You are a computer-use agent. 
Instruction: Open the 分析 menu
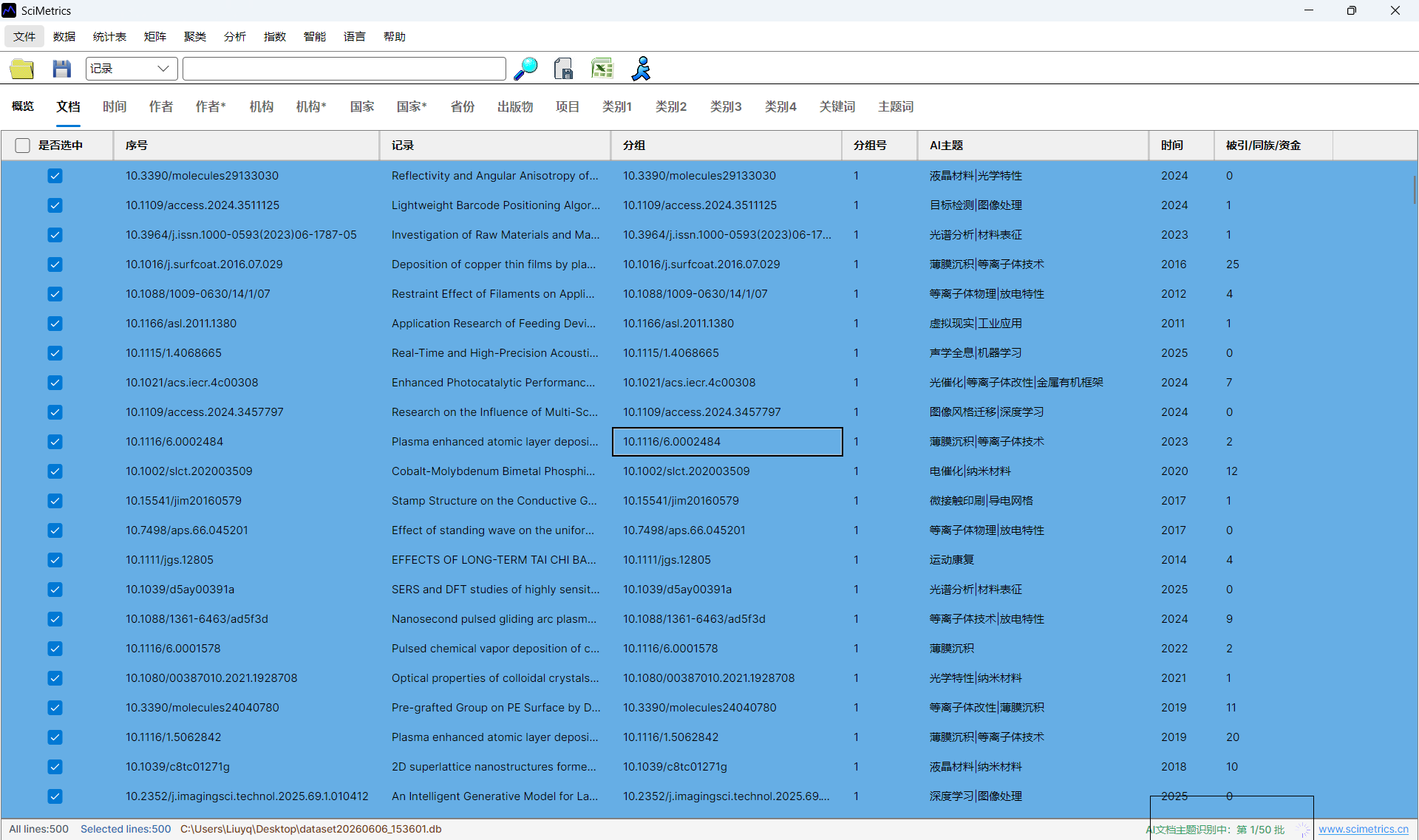[x=235, y=36]
